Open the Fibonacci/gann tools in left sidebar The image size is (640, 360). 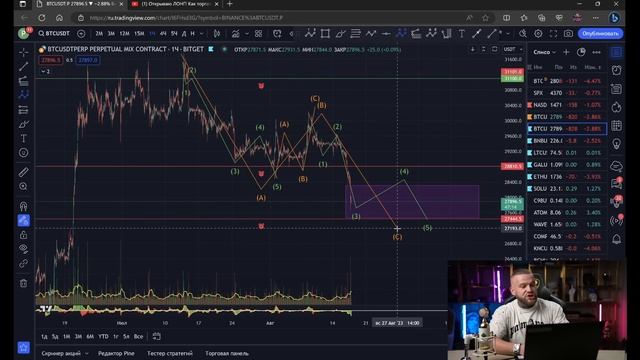[x=23, y=81]
